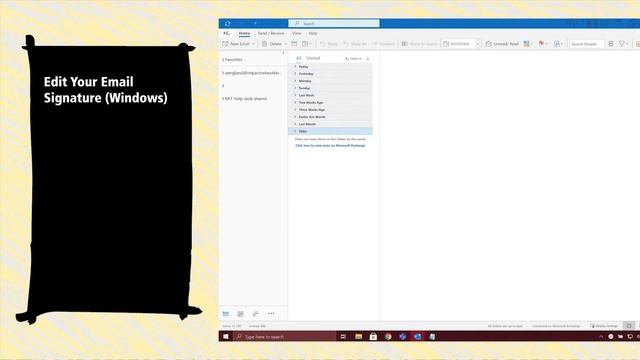Image resolution: width=640 pixels, height=360 pixels.
Task: Click the reverse sort order arrow
Action: 368,59
